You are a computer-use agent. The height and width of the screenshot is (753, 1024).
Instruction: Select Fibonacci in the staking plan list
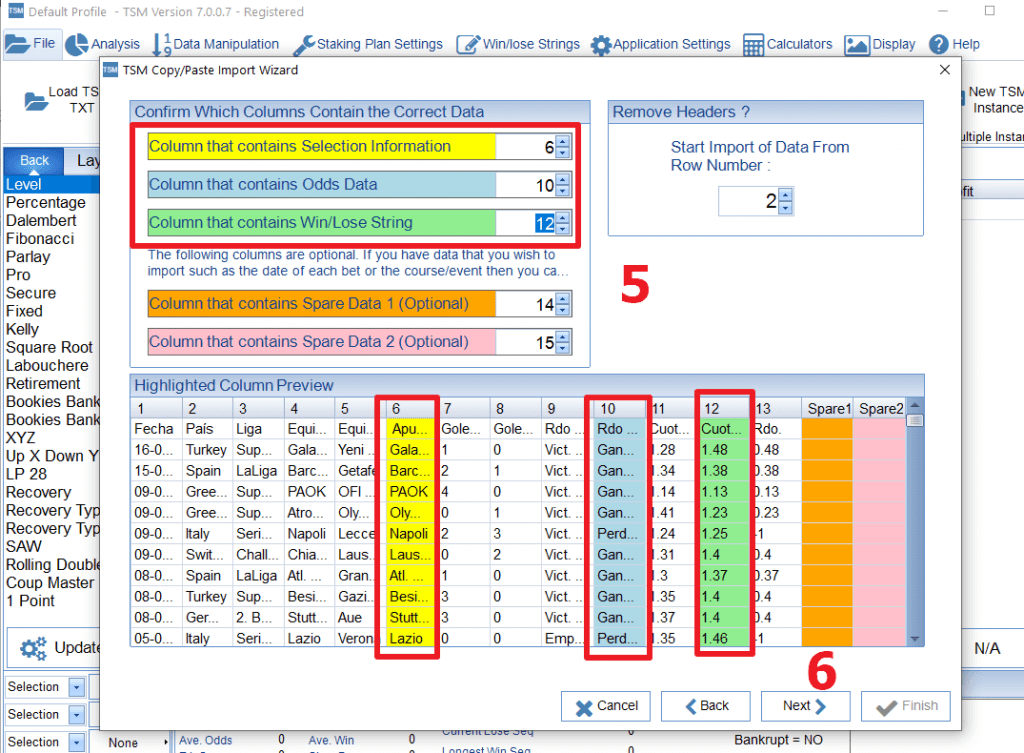click(40, 238)
